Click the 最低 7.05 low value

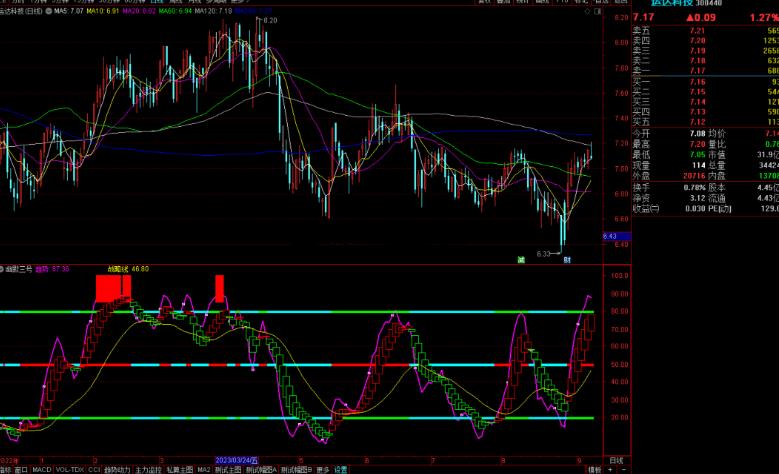[698, 155]
